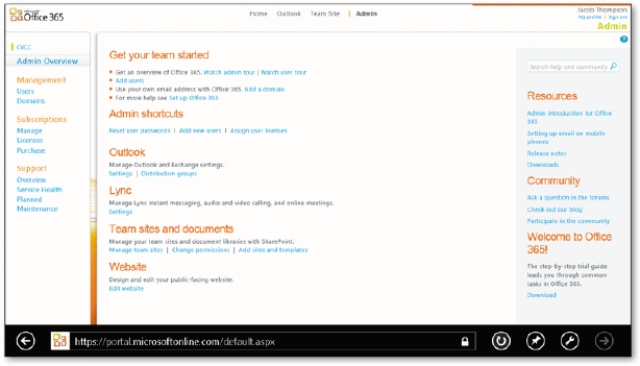Open Licenses under Subscriptions
Screen dimensions: 640x366
[30, 140]
